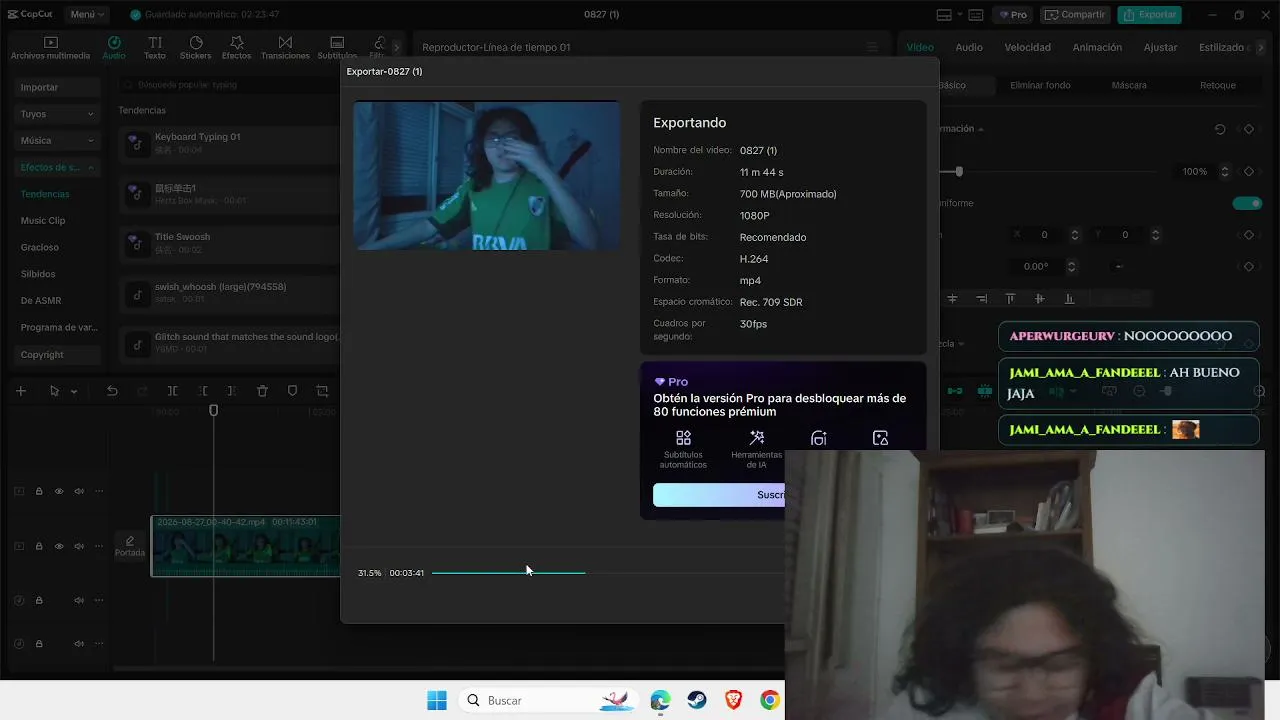
Task: Click the Pro badge button in title bar
Action: coord(1012,15)
